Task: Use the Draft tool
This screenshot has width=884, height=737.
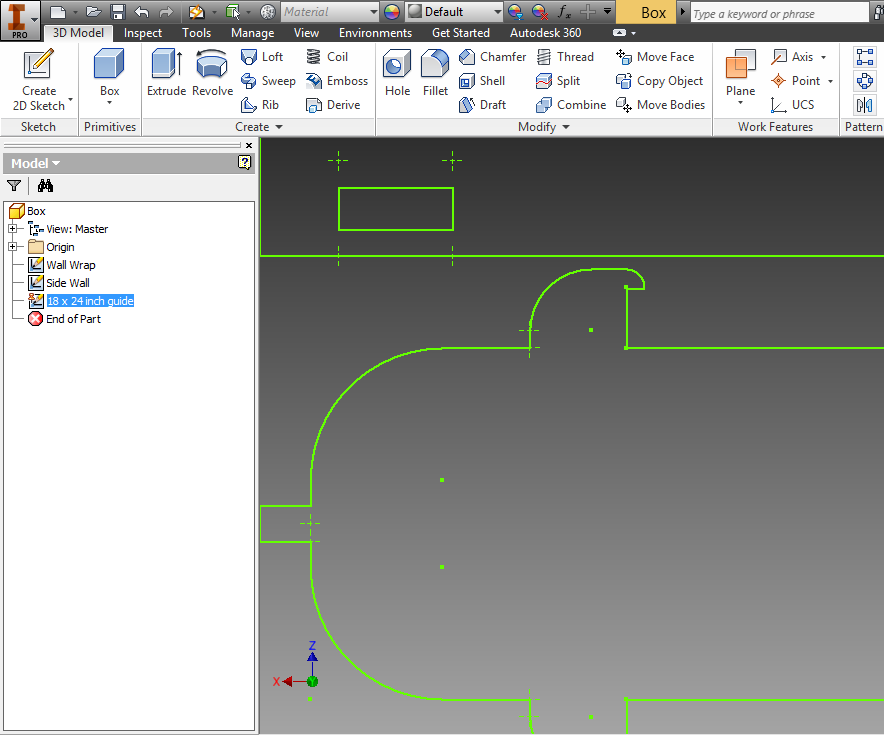Action: coord(482,105)
